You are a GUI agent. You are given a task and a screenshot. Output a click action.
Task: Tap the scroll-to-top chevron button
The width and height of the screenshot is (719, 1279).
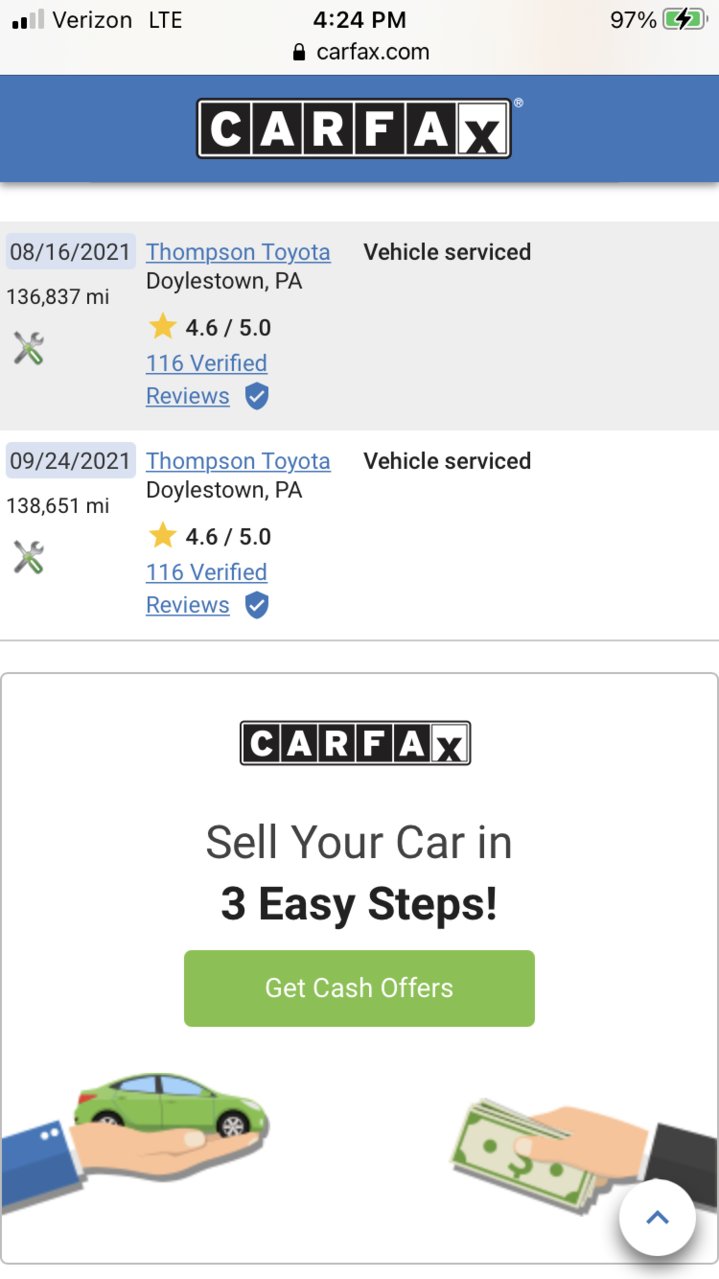(x=657, y=1217)
